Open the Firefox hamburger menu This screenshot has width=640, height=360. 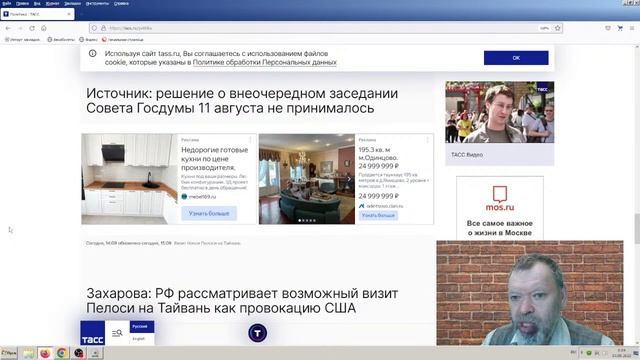[632, 28]
